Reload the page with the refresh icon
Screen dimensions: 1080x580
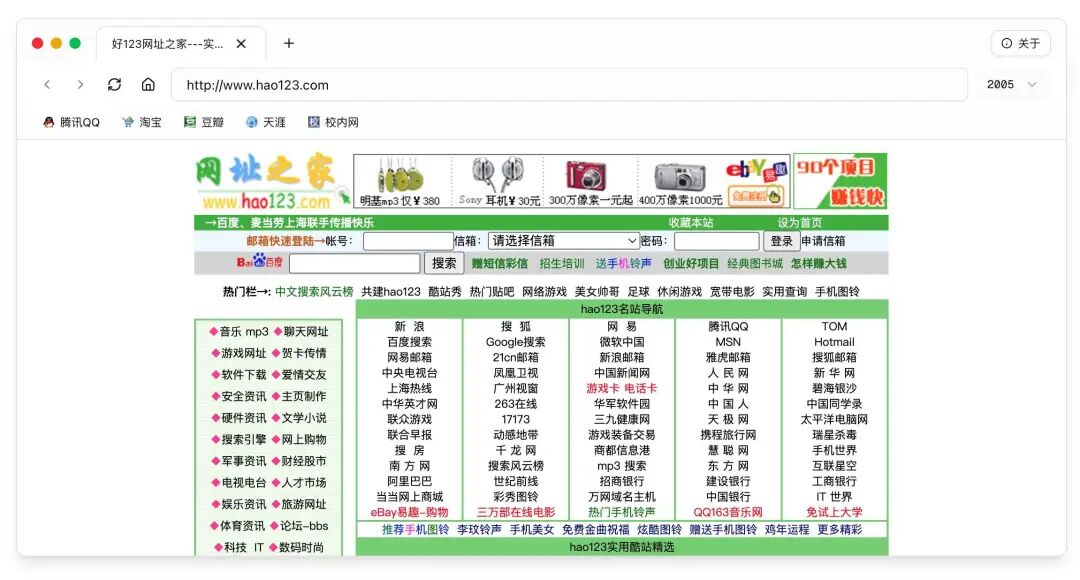114,85
